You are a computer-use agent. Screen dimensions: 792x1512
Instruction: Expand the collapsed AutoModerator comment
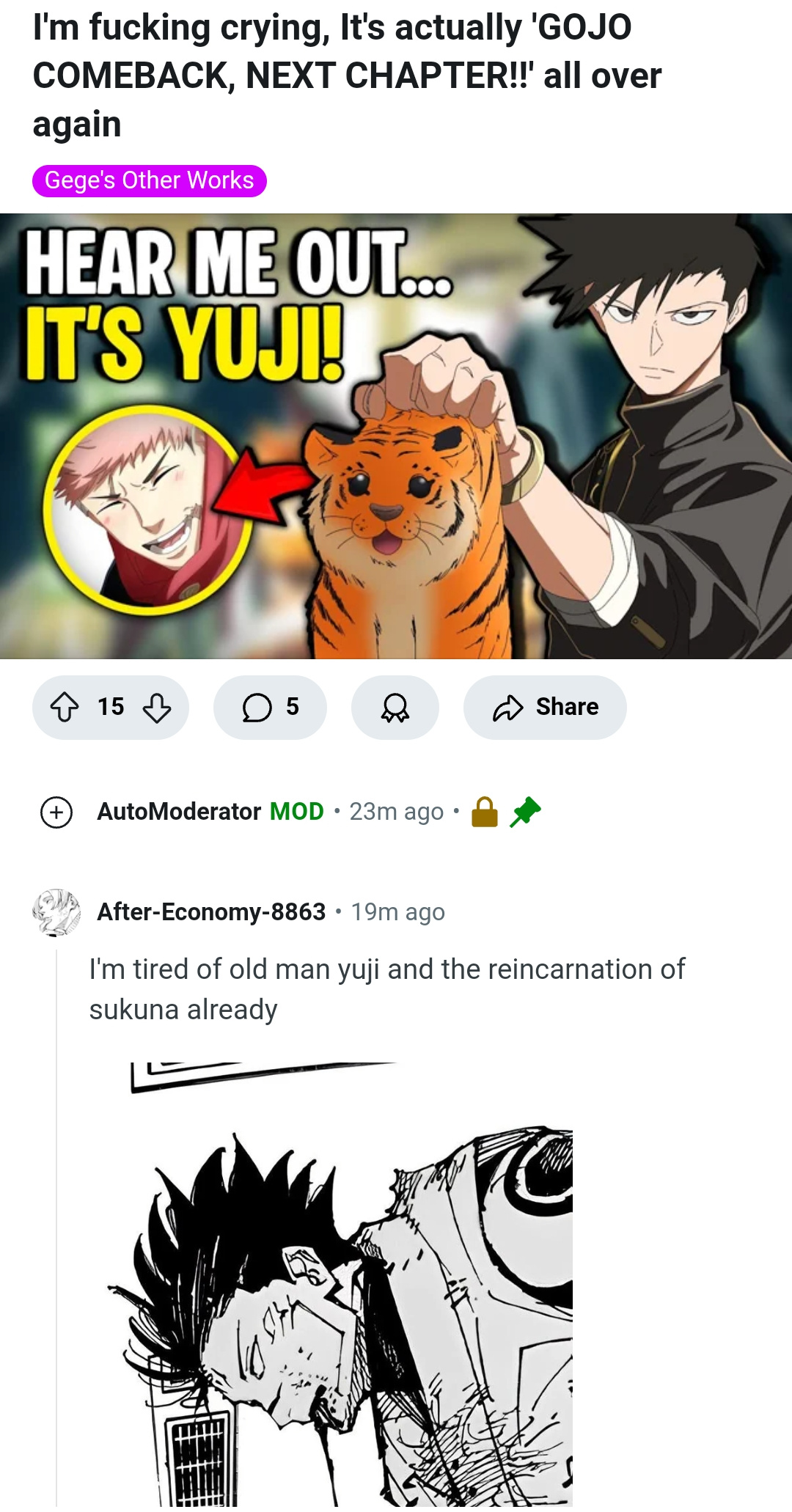(x=56, y=812)
